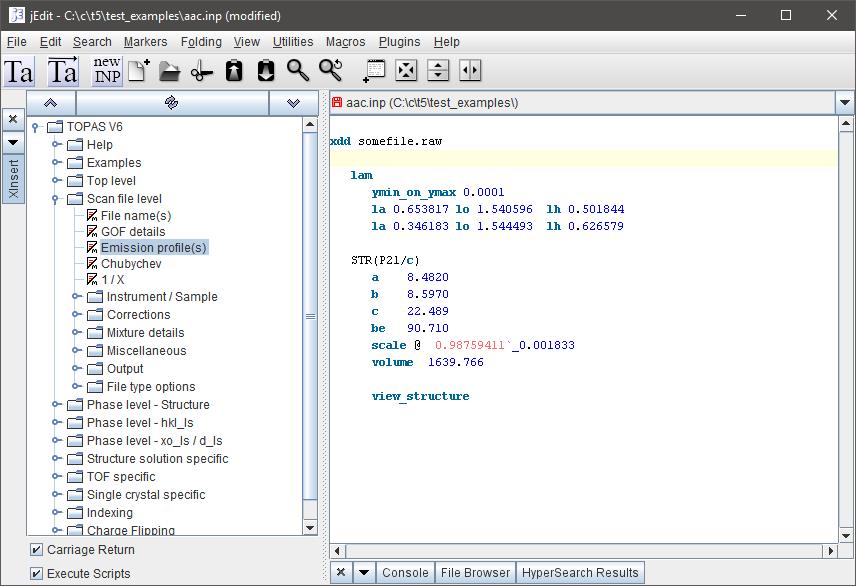The image size is (856, 586).
Task: Collapse the Scan file level node
Action: coord(57,199)
